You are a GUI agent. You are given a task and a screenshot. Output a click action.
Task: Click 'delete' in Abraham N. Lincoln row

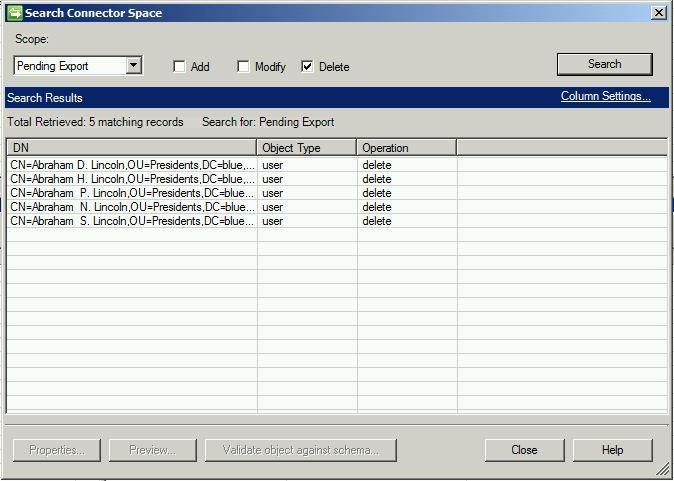pos(377,207)
